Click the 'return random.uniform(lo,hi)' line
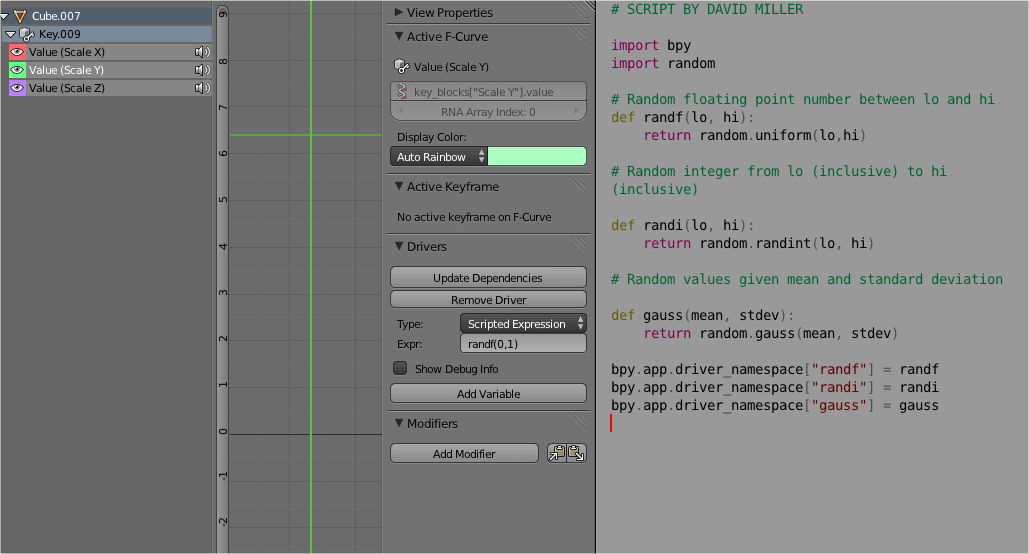The width and height of the screenshot is (1029, 554). [755, 135]
